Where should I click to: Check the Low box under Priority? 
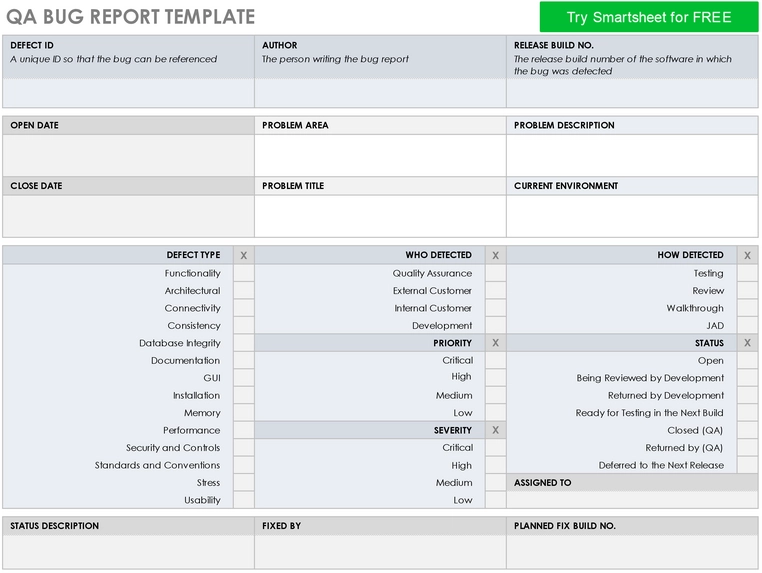click(x=495, y=413)
